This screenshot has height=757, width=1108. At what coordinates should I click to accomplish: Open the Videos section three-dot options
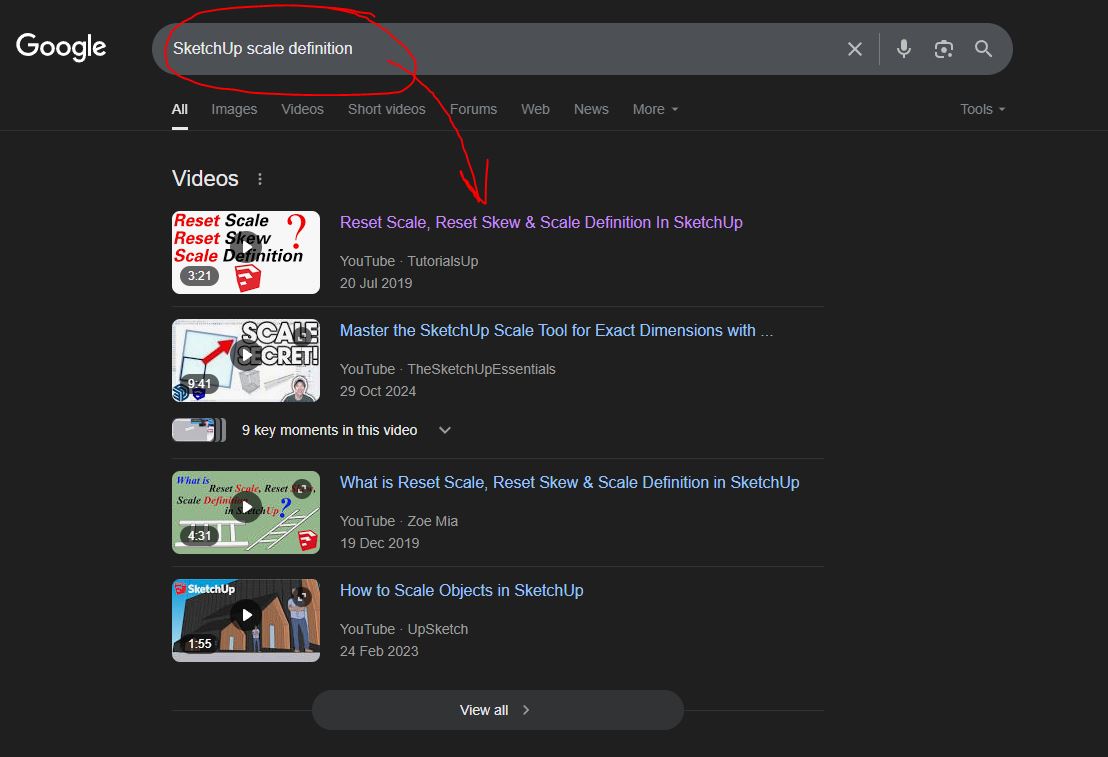(260, 179)
